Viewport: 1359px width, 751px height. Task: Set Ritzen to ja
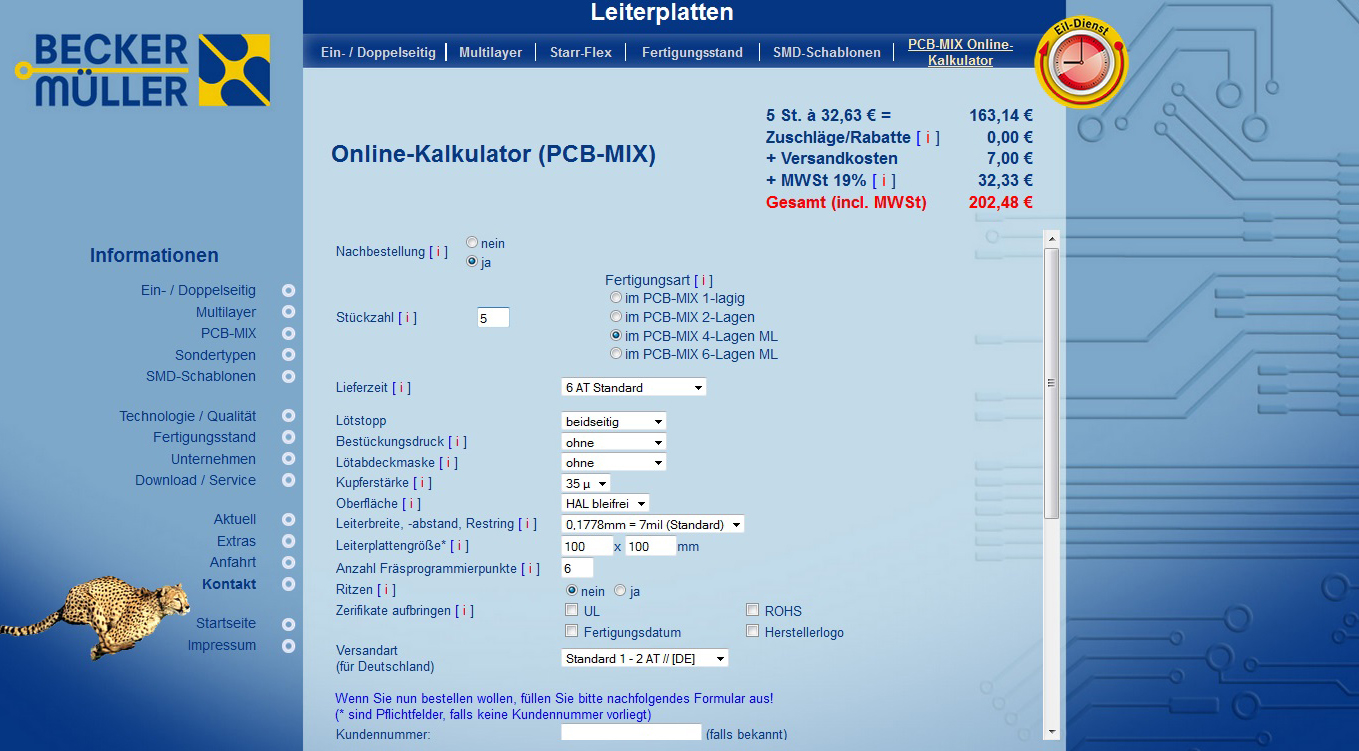pos(620,591)
